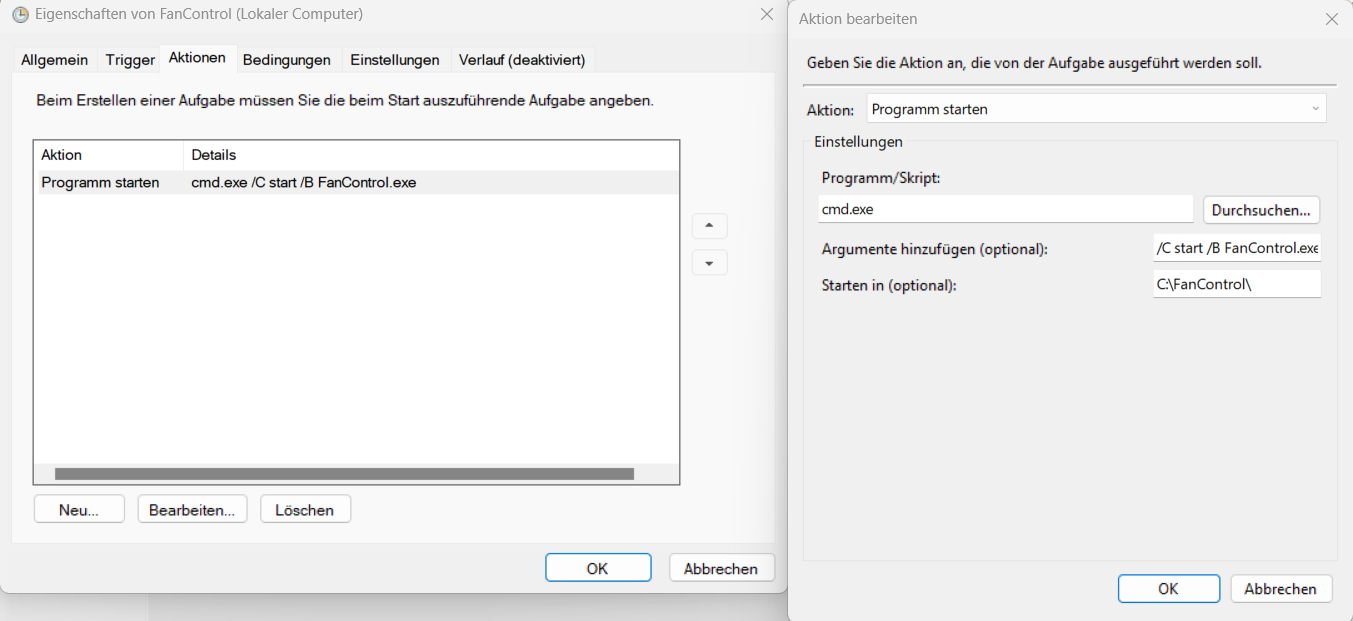This screenshot has width=1353, height=621.
Task: Cancel the Aktion bearbeiten dialog
Action: pos(1281,588)
